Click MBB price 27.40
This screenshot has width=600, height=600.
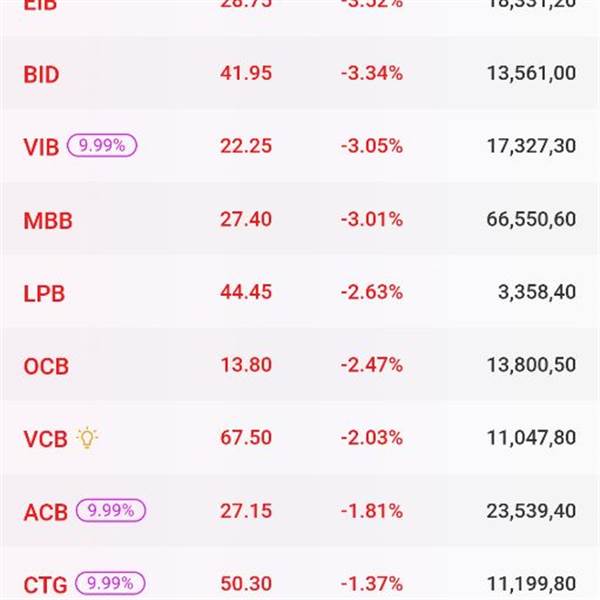245,219
